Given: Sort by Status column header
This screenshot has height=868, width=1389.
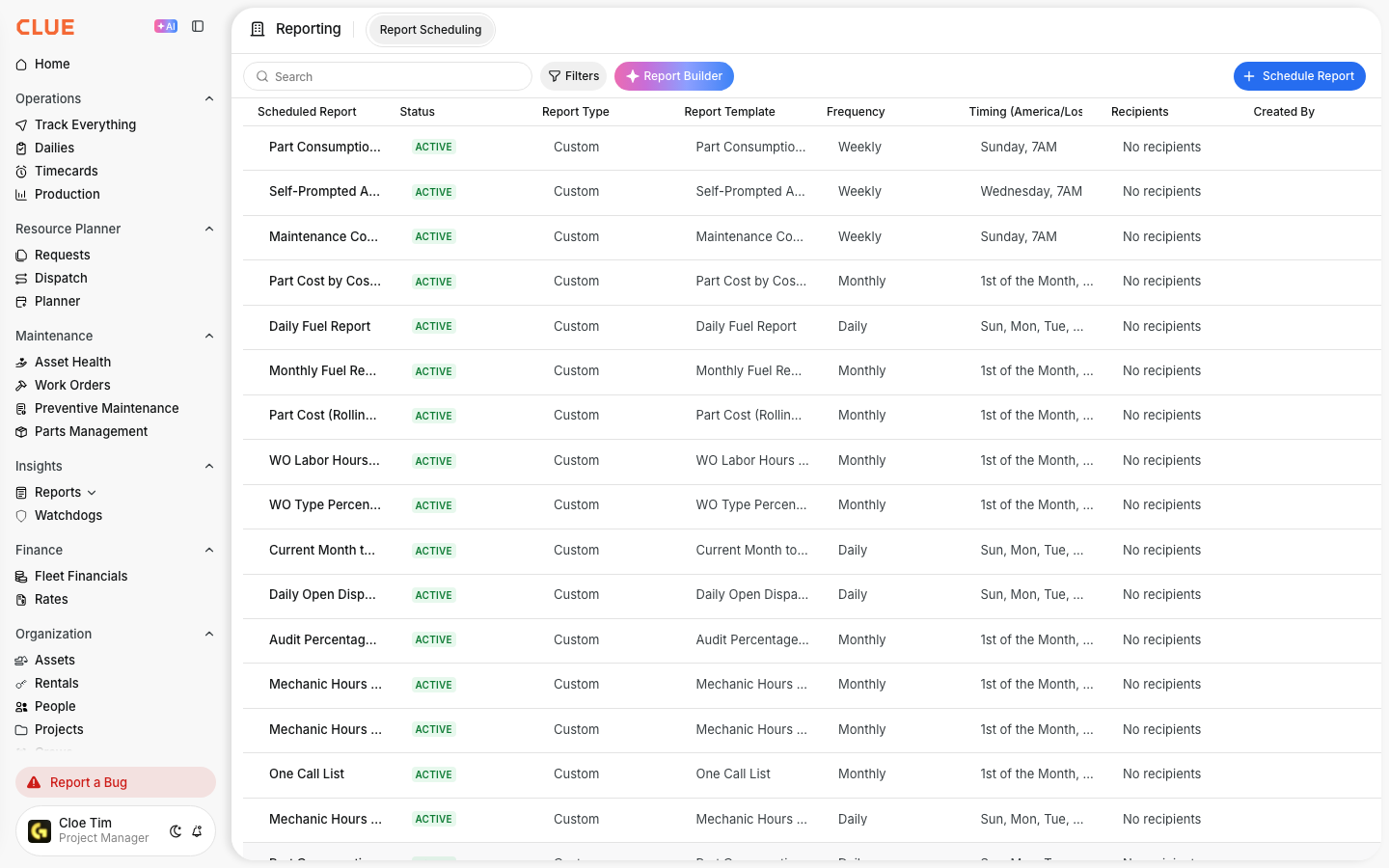Looking at the screenshot, I should pos(418,112).
